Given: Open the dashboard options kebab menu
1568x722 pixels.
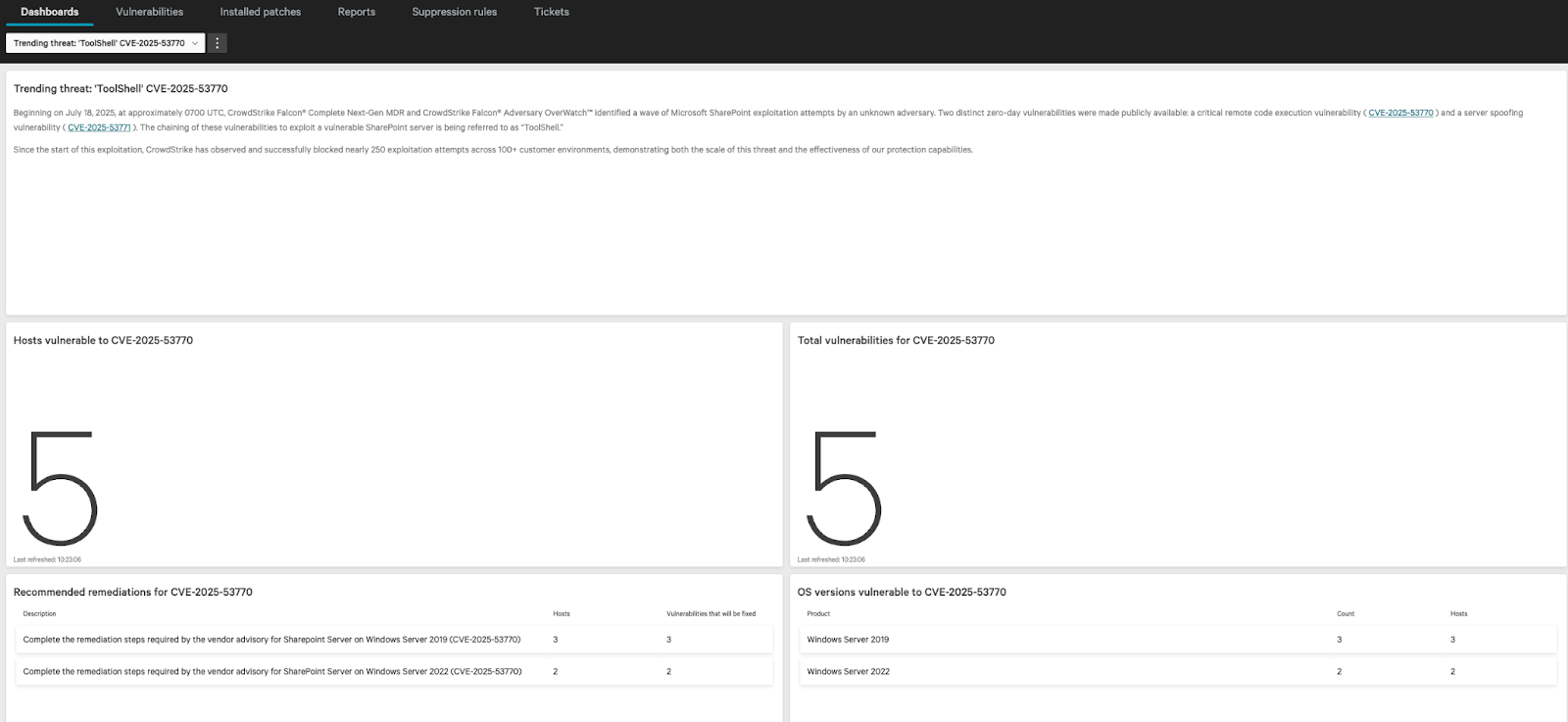Looking at the screenshot, I should click(x=218, y=43).
